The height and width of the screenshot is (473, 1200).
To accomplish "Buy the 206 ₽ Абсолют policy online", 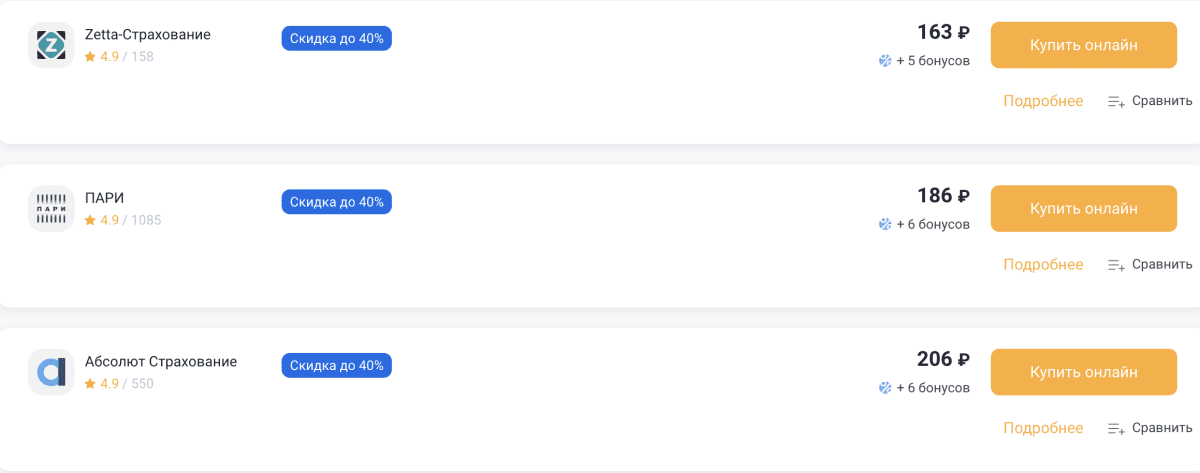I will pyautogui.click(x=1083, y=372).
